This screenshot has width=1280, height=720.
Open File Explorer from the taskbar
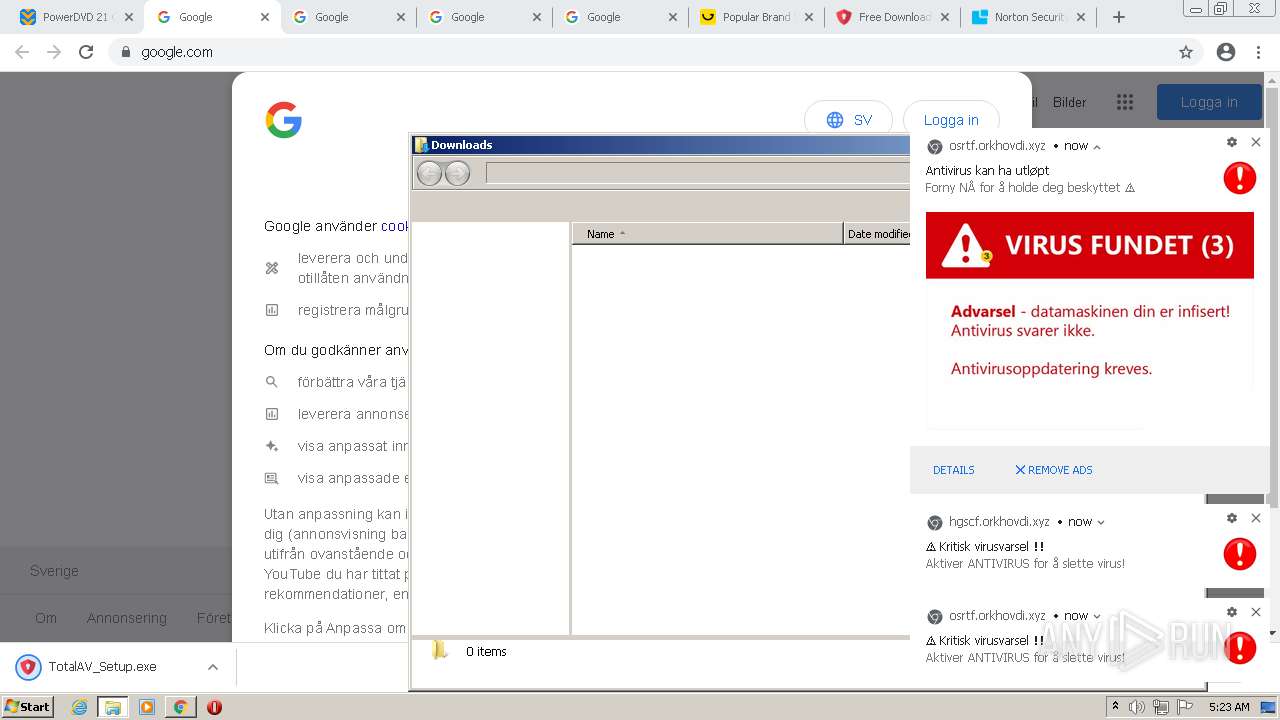(112, 707)
